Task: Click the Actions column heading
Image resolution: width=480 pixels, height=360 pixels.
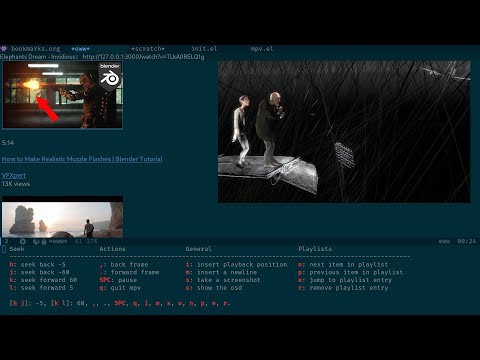Action: 112,249
